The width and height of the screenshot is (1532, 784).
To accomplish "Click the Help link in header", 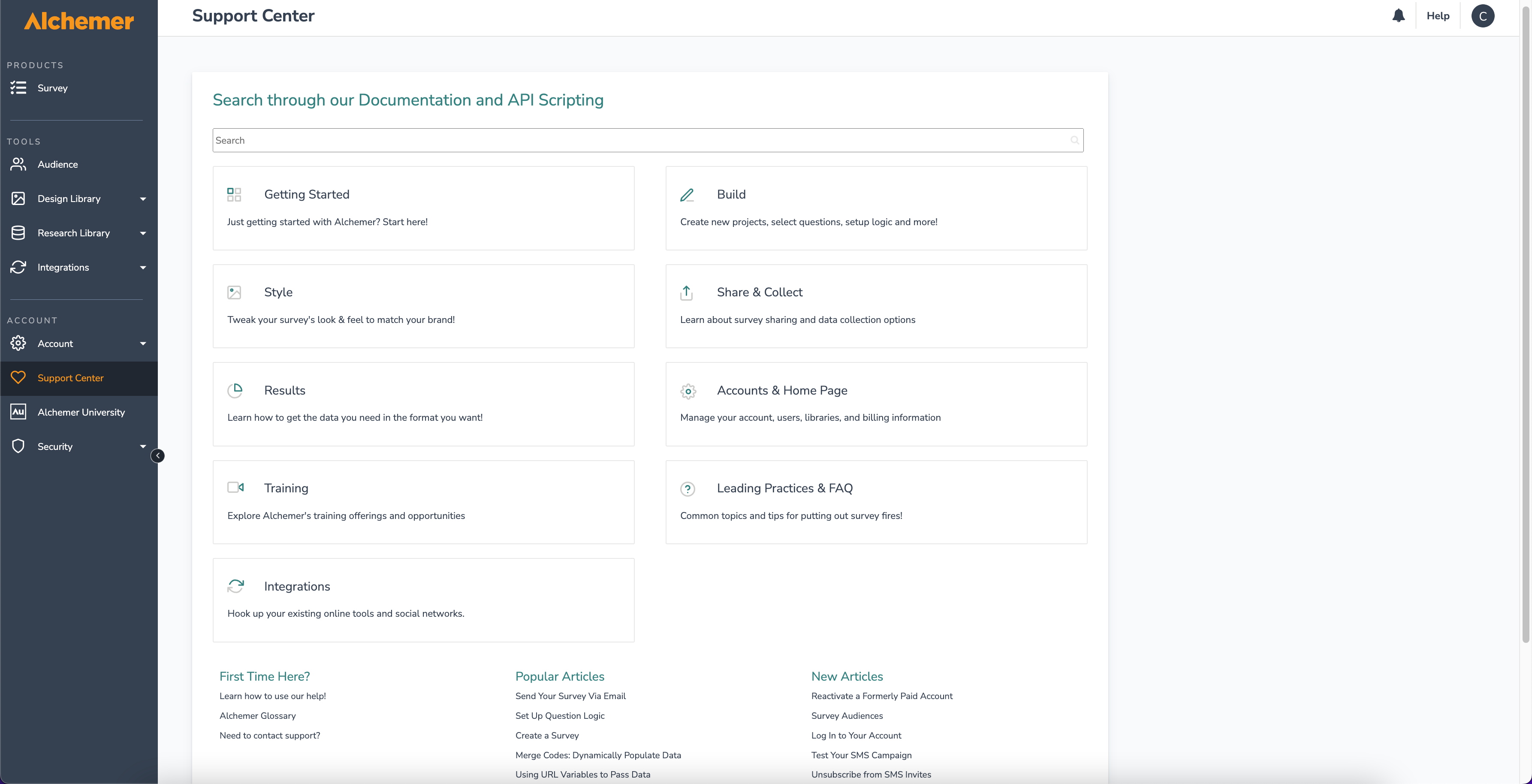I will [x=1438, y=16].
